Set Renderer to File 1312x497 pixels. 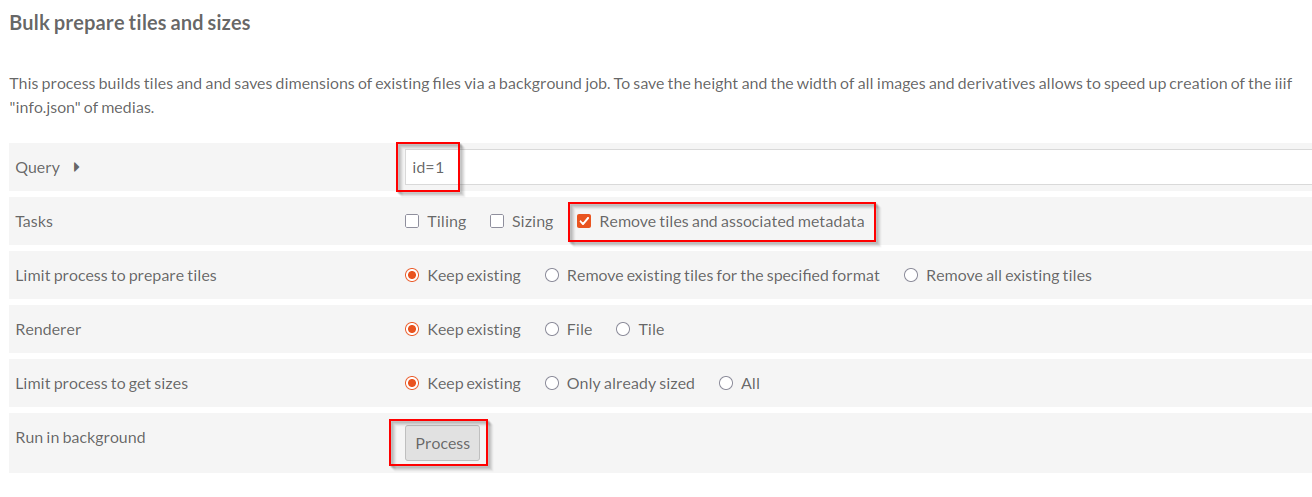coord(552,330)
